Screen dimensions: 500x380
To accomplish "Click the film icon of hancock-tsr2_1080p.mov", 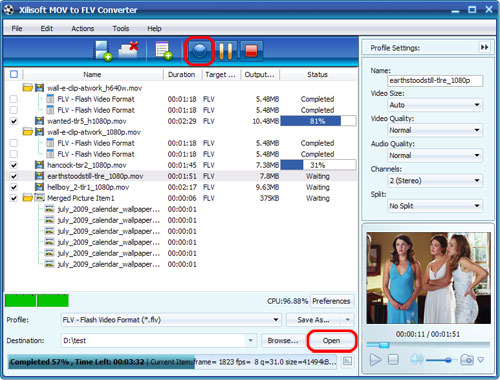I will pyautogui.click(x=39, y=165).
